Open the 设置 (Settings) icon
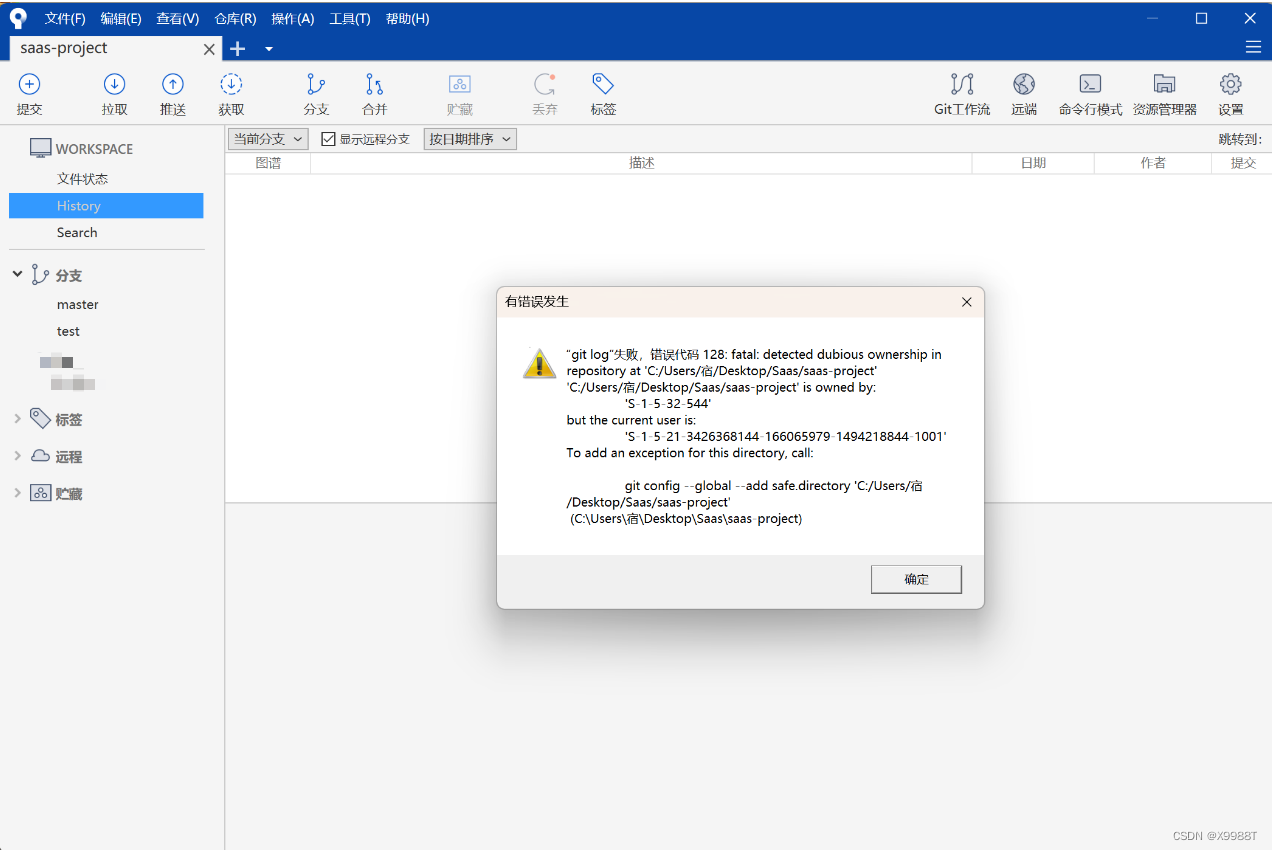Screen dimensions: 1272x850 point(1229,93)
